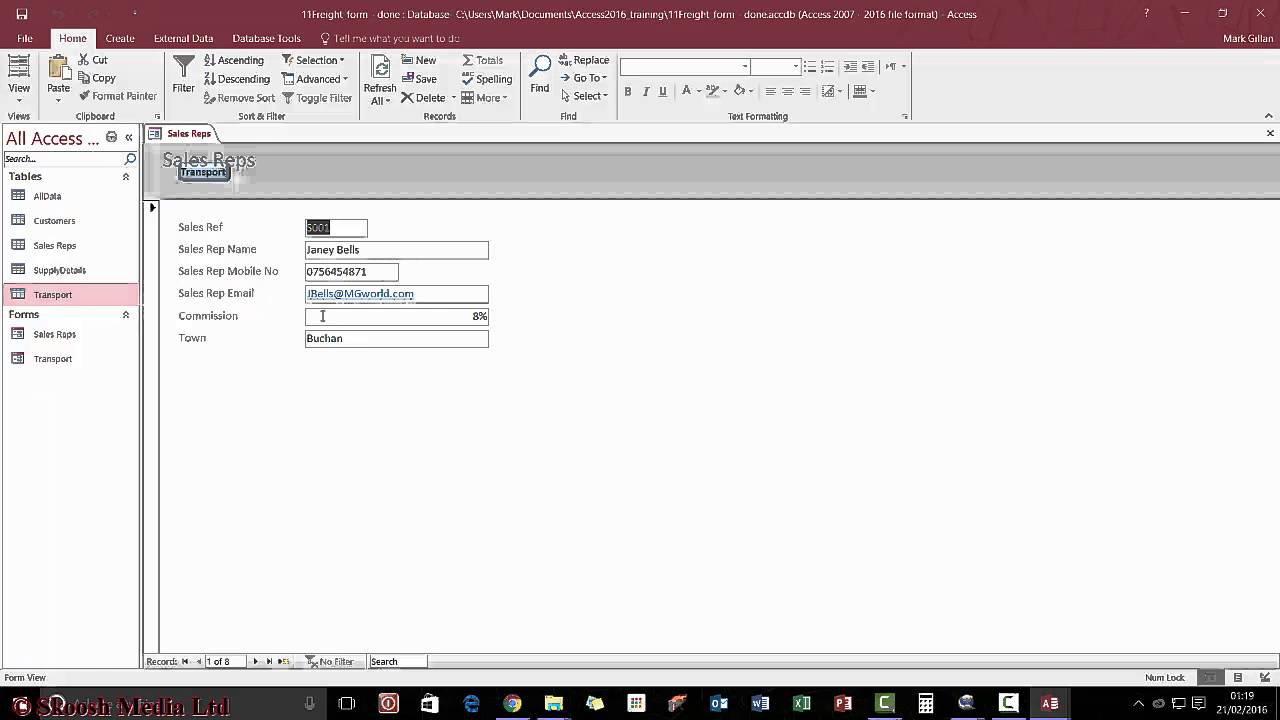1280x720 pixels.
Task: Click the Transport button on the form
Action: (x=203, y=172)
